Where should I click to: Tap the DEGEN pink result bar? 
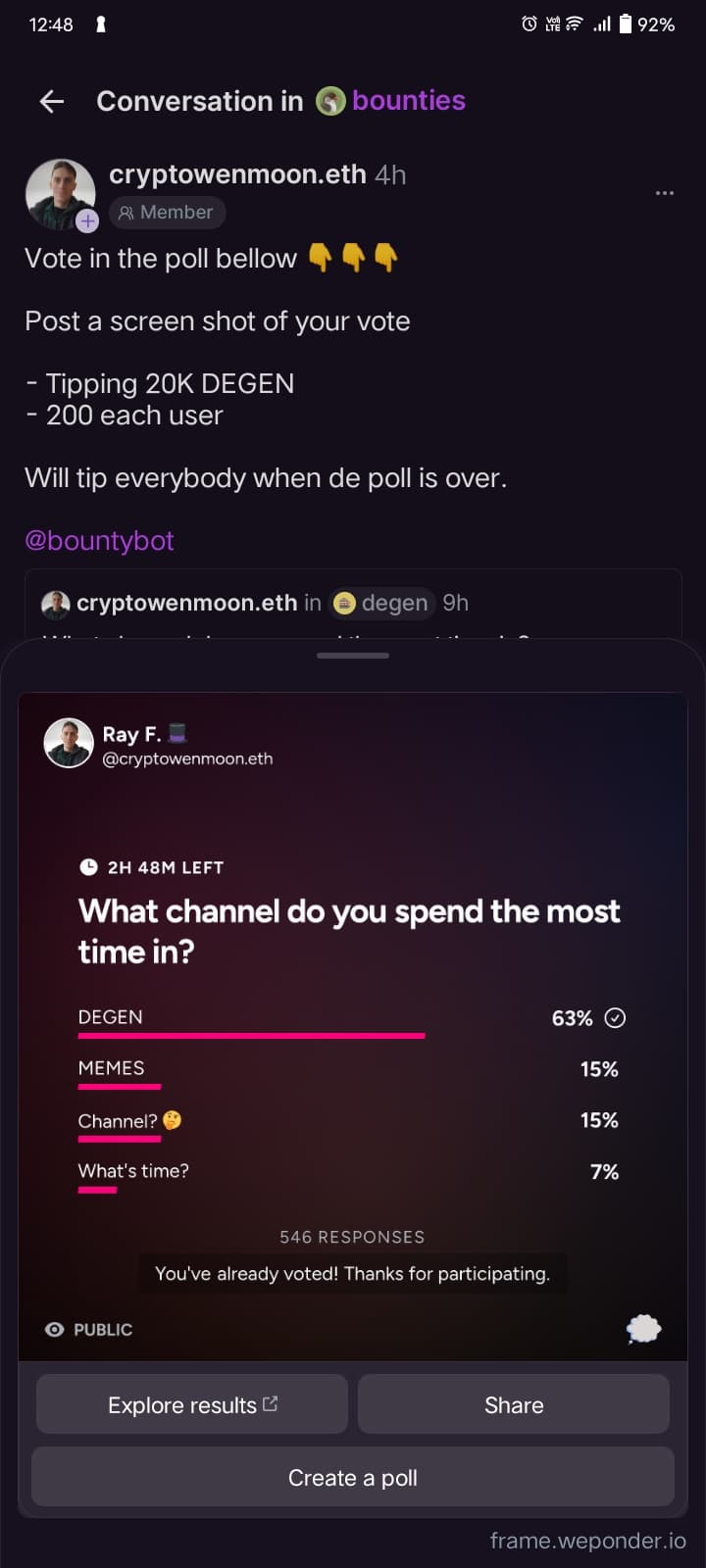(x=252, y=1036)
